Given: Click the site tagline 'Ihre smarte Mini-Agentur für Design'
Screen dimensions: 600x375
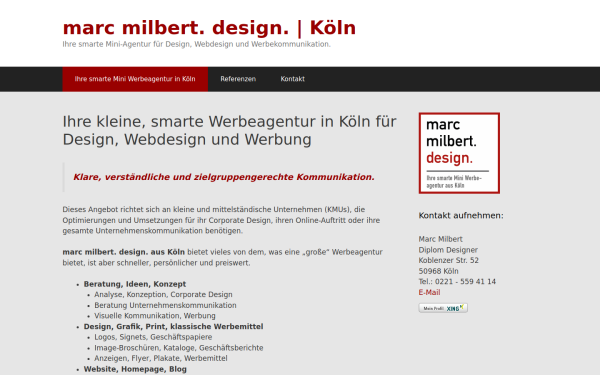Looking at the screenshot, I should coord(196,44).
